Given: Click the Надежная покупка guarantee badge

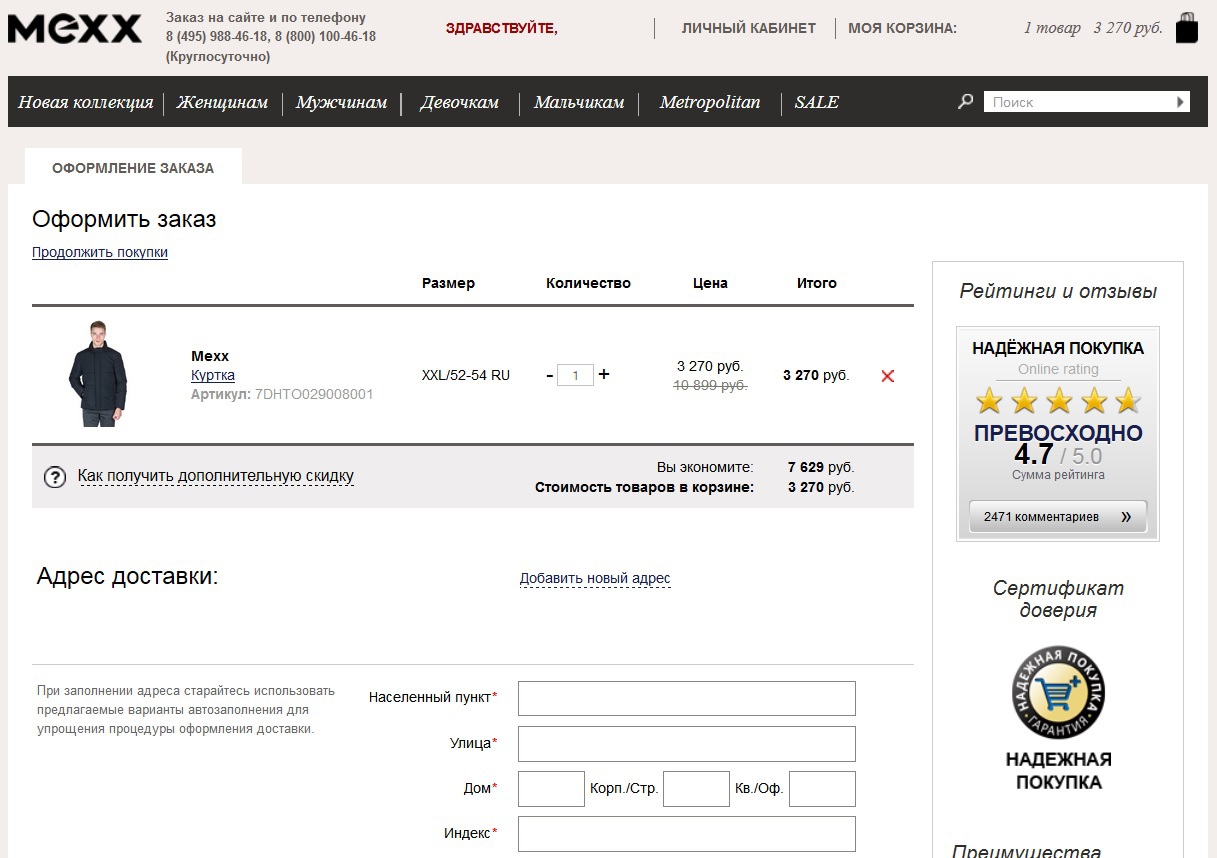Looking at the screenshot, I should pos(1058,691).
